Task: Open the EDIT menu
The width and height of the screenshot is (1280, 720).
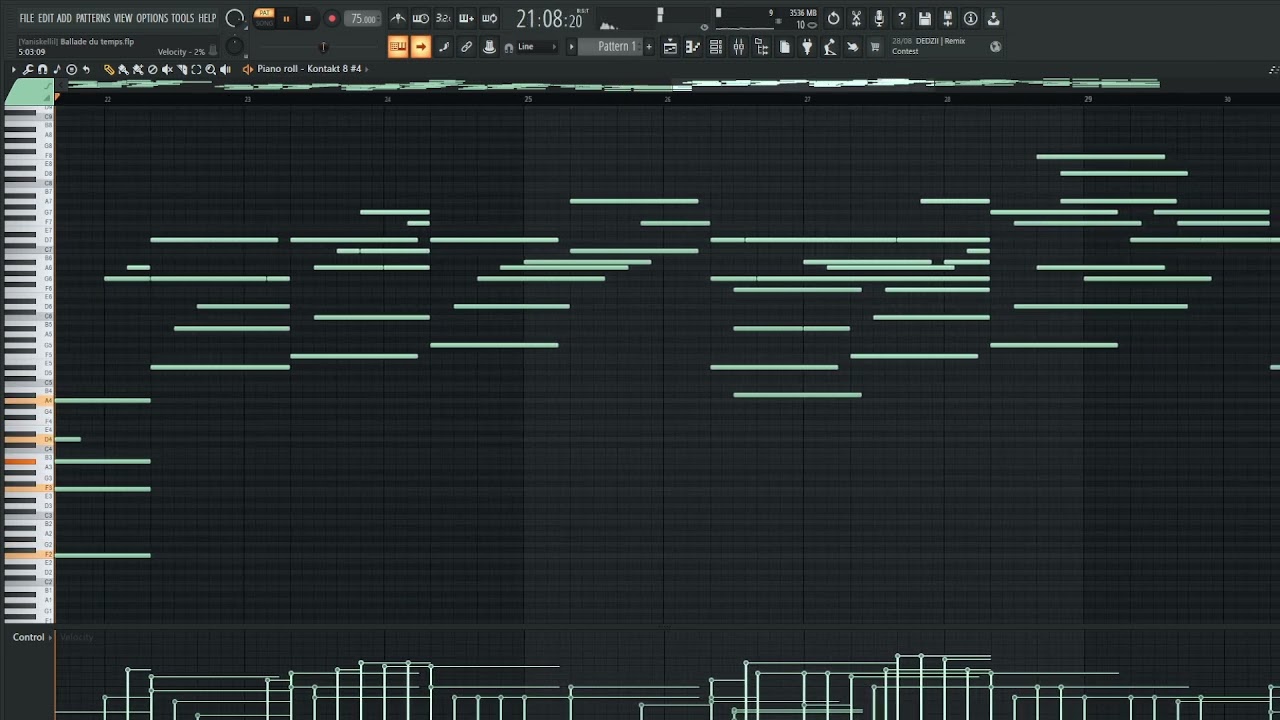Action: tap(46, 18)
